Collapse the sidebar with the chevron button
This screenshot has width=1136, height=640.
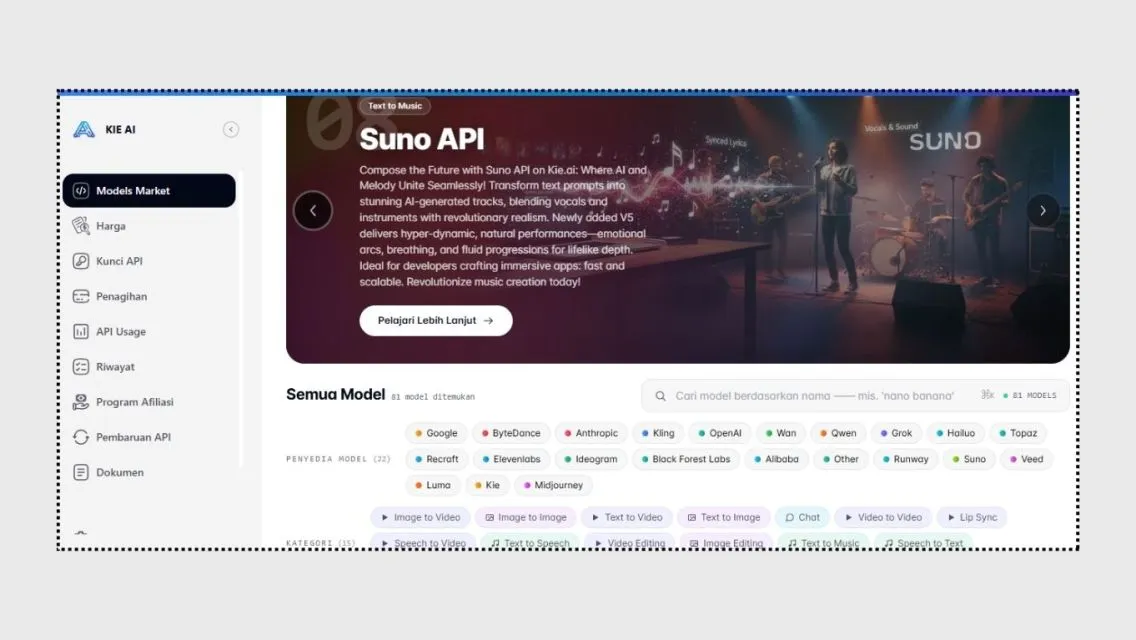click(230, 129)
